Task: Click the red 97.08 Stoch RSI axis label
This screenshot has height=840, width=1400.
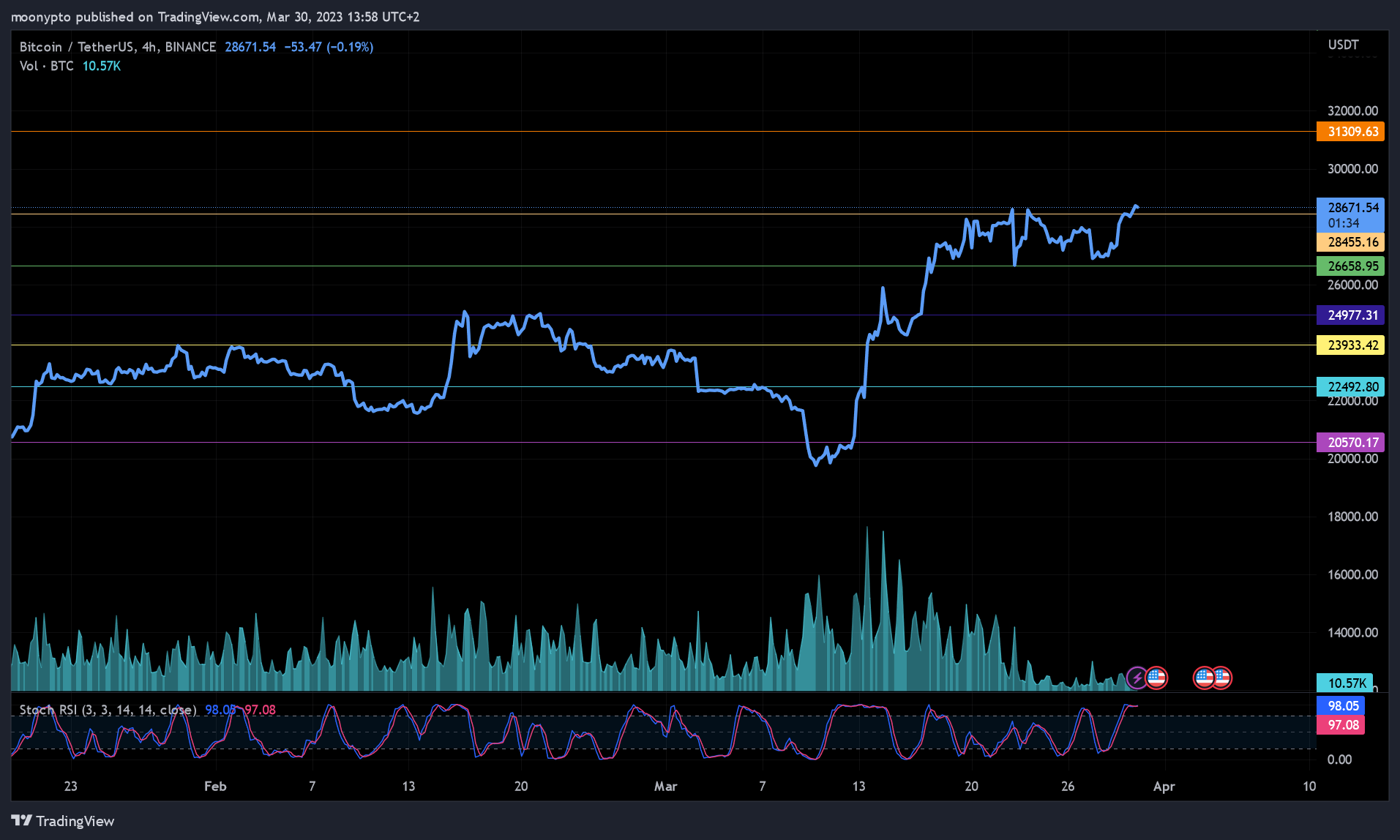Action: 1341,725
